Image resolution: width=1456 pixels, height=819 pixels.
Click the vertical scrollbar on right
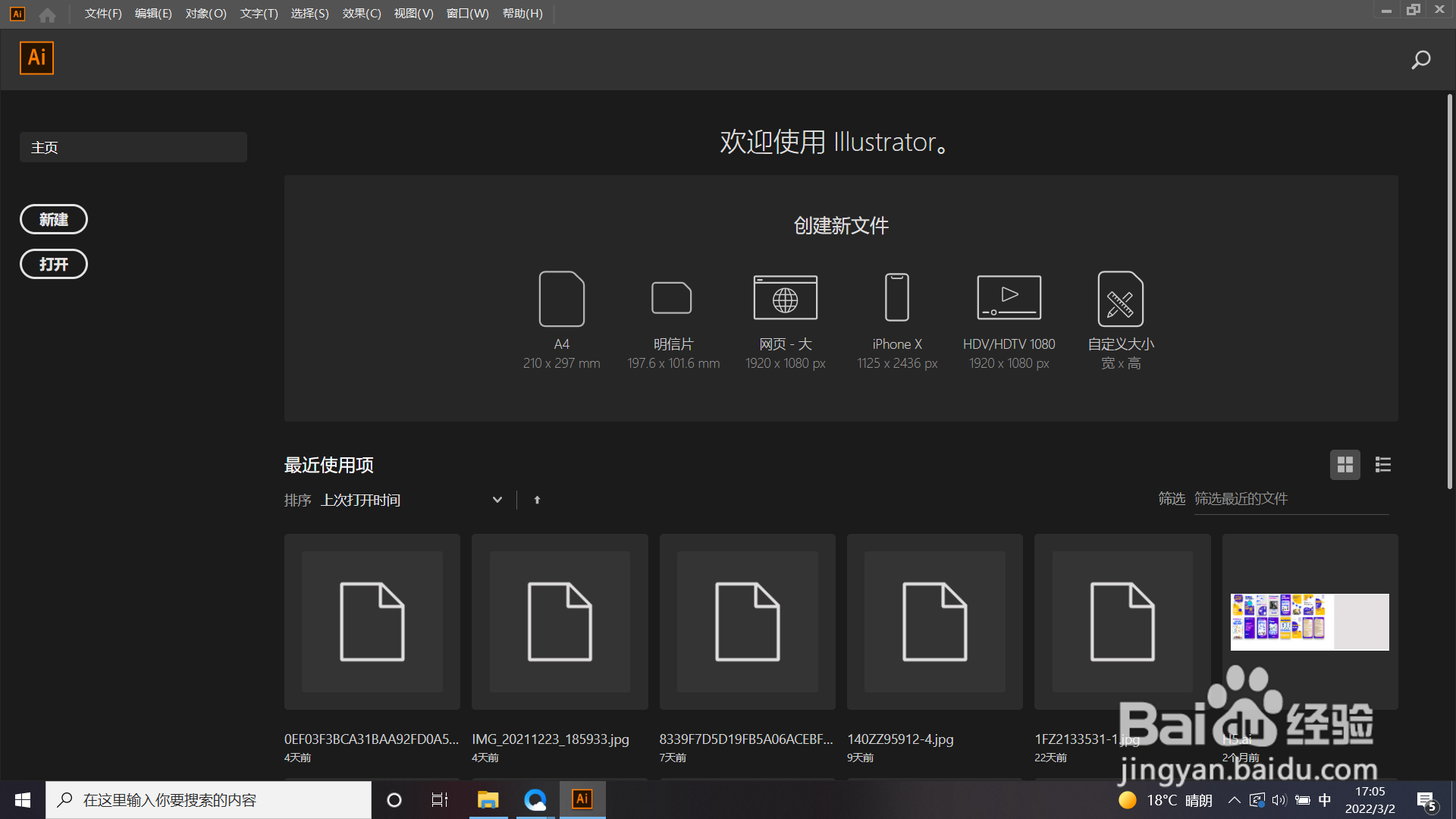tap(1449, 291)
